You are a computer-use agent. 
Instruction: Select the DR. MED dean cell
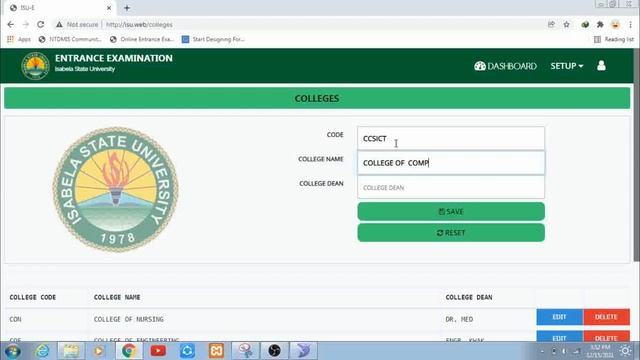point(459,319)
